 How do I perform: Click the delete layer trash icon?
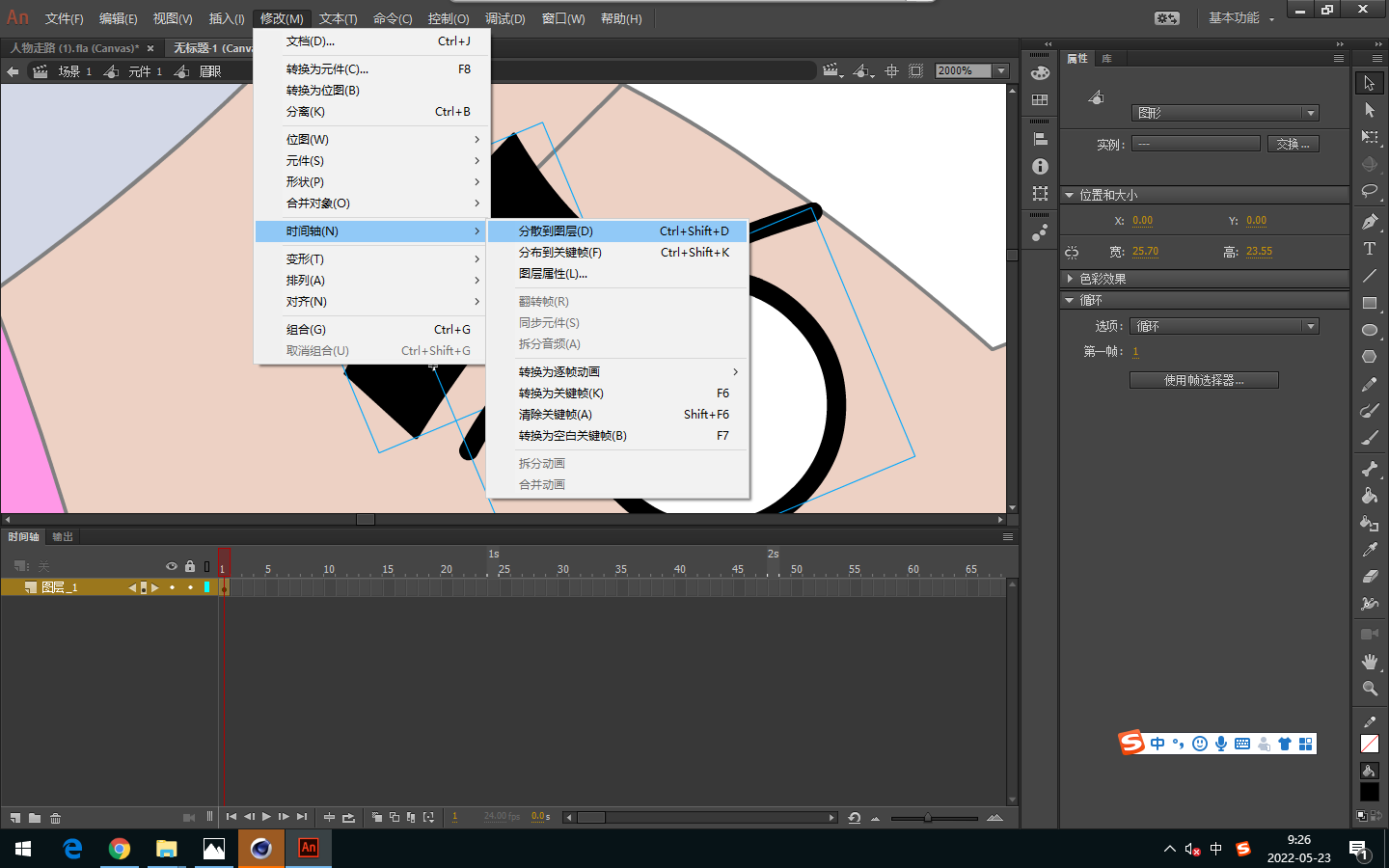[55, 818]
